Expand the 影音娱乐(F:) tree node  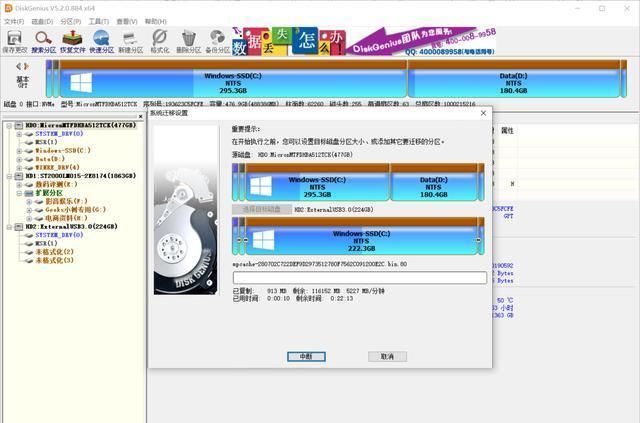[29, 202]
